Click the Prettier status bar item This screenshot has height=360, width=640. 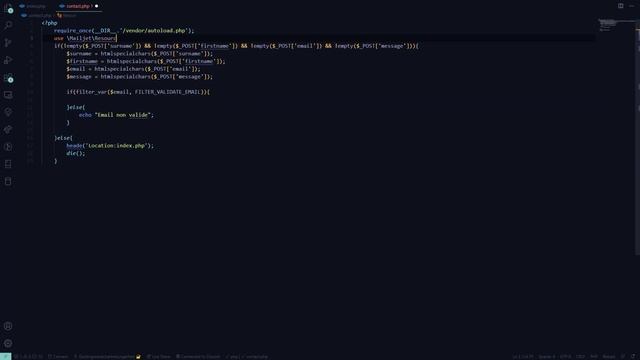point(609,356)
